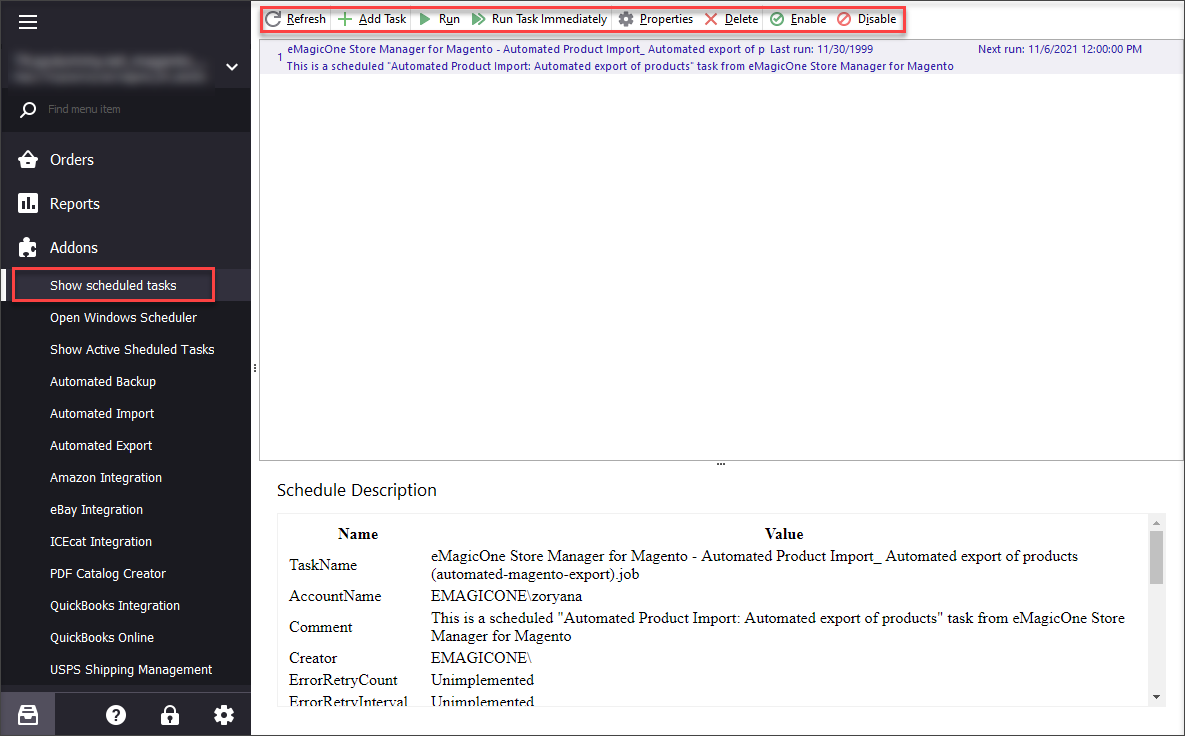Open eBay Integration addon
1185x736 pixels.
(96, 509)
